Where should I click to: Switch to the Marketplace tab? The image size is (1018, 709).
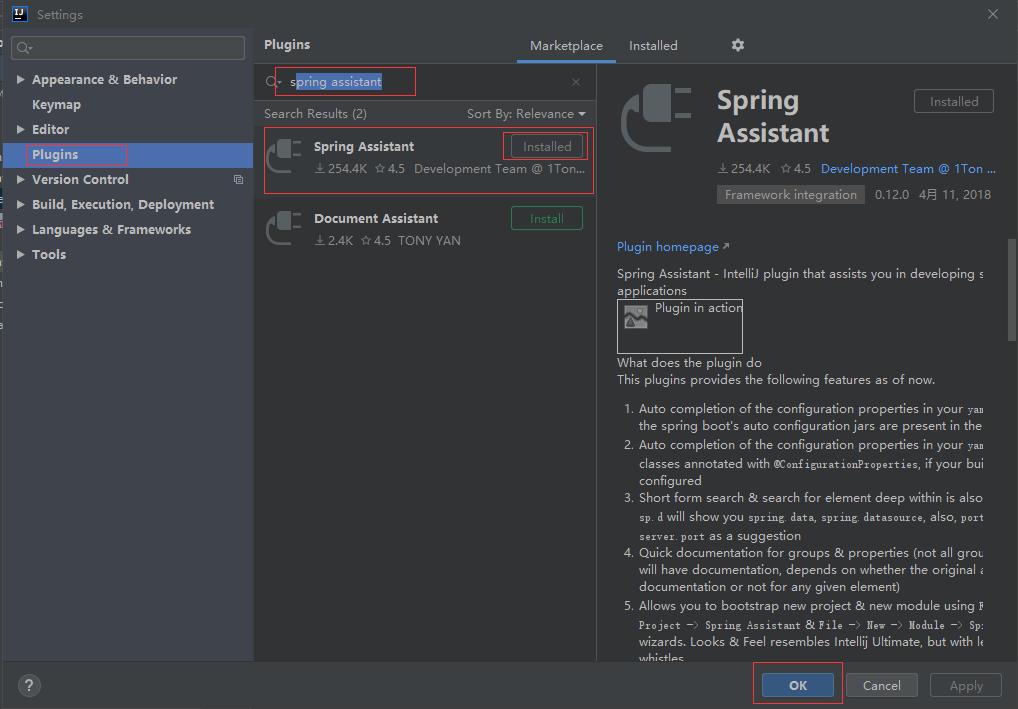click(566, 45)
